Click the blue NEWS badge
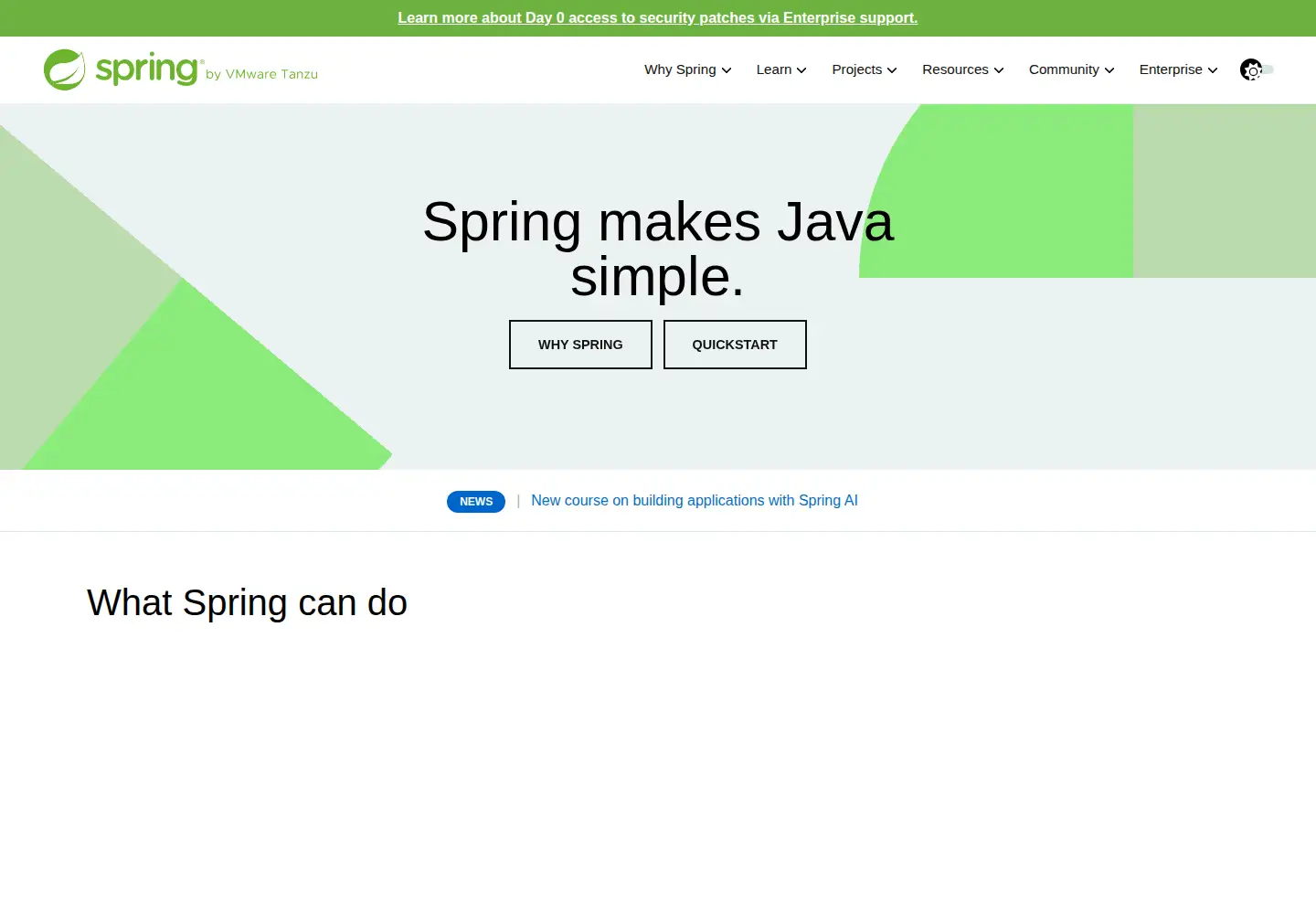This screenshot has height=914, width=1316. (x=476, y=502)
